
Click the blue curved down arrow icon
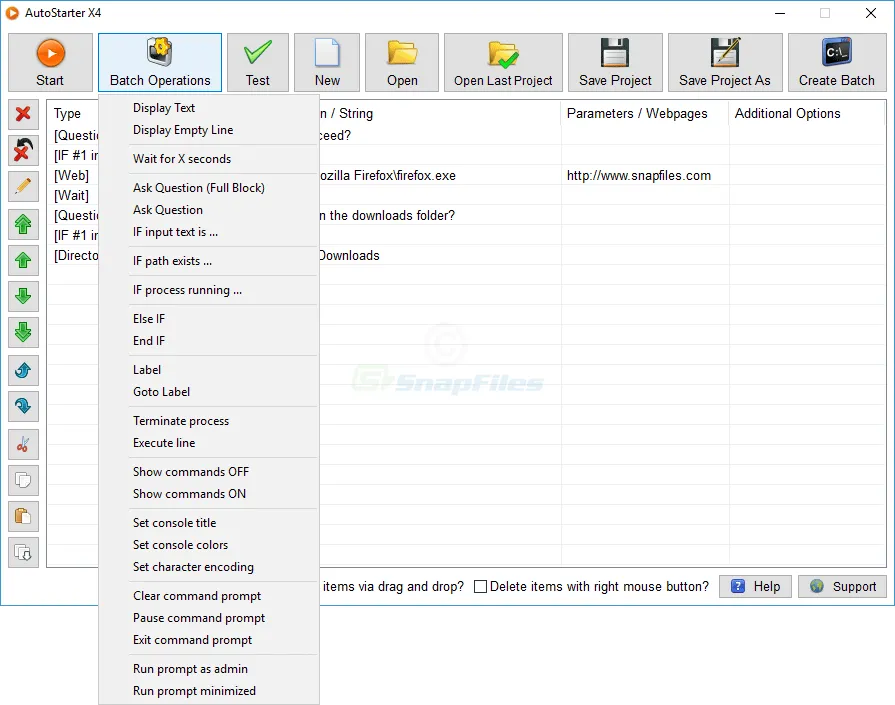[x=23, y=406]
